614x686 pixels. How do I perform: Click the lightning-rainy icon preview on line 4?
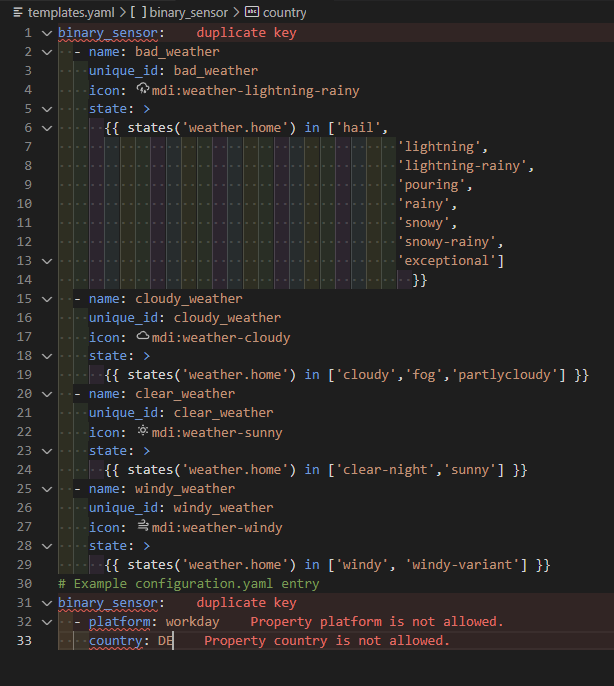(x=142, y=90)
